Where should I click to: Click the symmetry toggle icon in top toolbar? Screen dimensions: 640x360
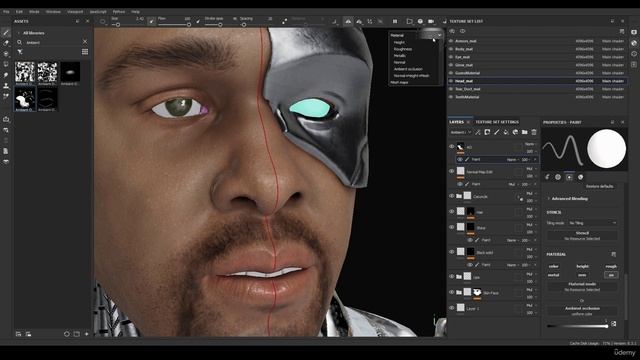348,21
